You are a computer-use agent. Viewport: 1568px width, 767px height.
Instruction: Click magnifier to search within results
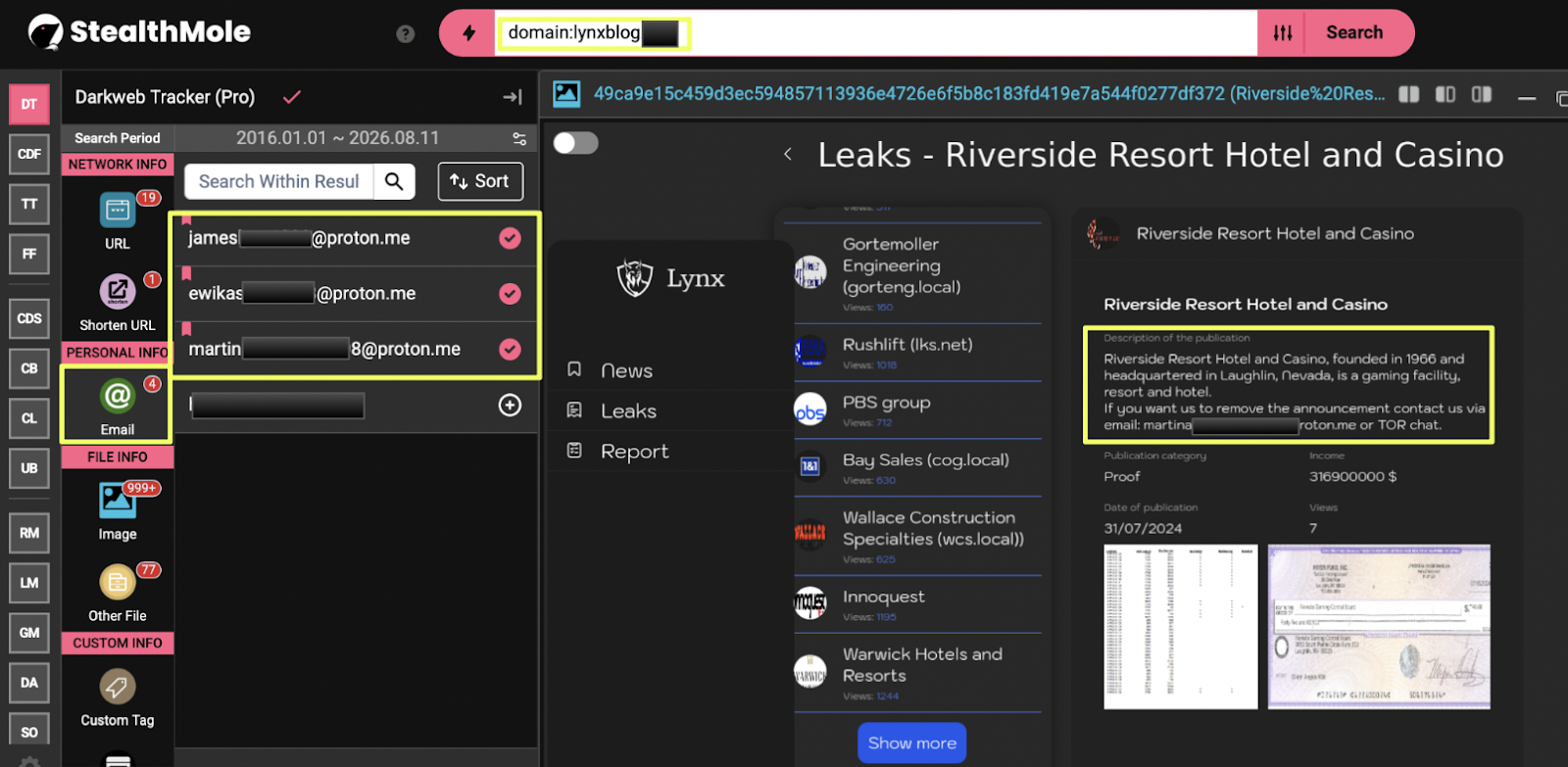pyautogui.click(x=394, y=181)
